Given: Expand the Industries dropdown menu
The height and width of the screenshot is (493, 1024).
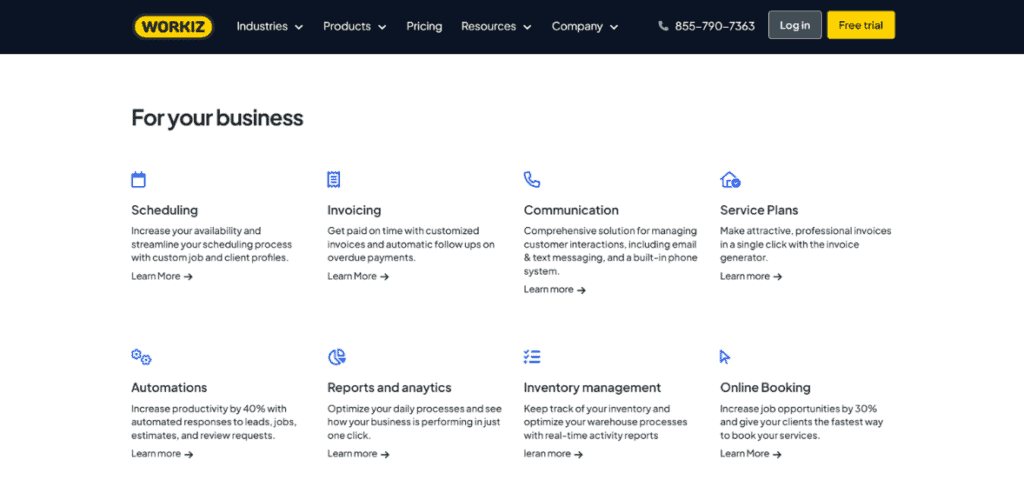Looking at the screenshot, I should (x=270, y=26).
